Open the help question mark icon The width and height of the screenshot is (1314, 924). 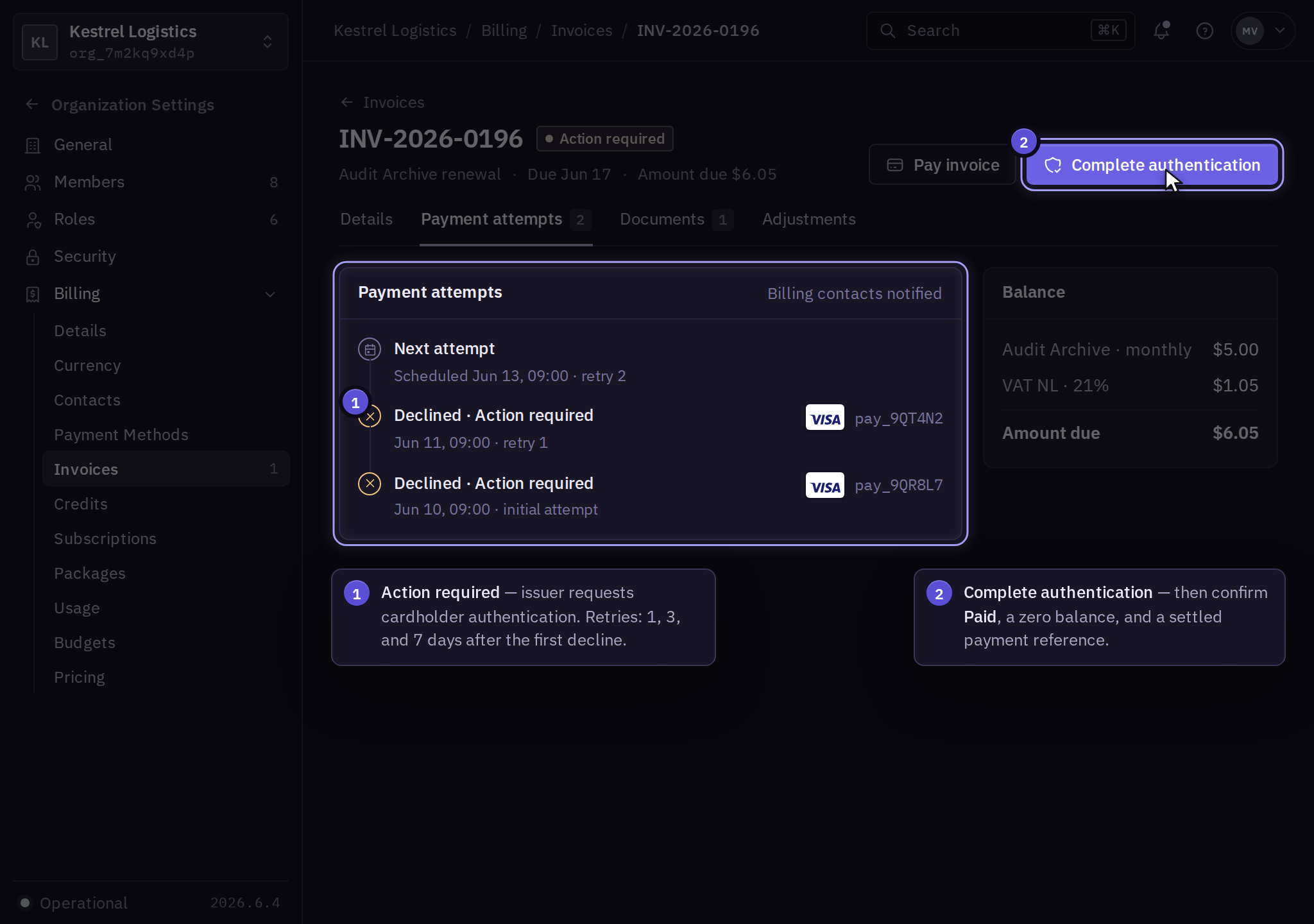1205,30
